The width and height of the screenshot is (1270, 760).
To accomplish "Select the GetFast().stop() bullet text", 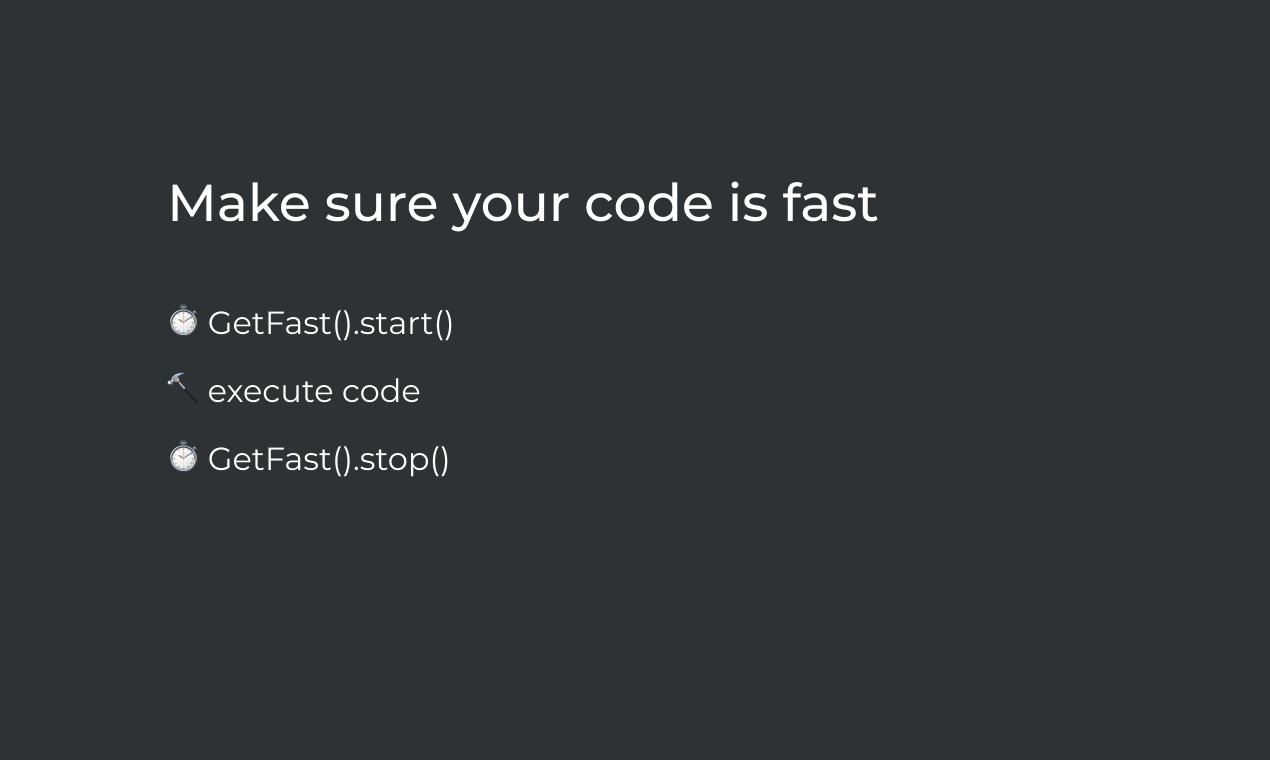I will (x=329, y=459).
